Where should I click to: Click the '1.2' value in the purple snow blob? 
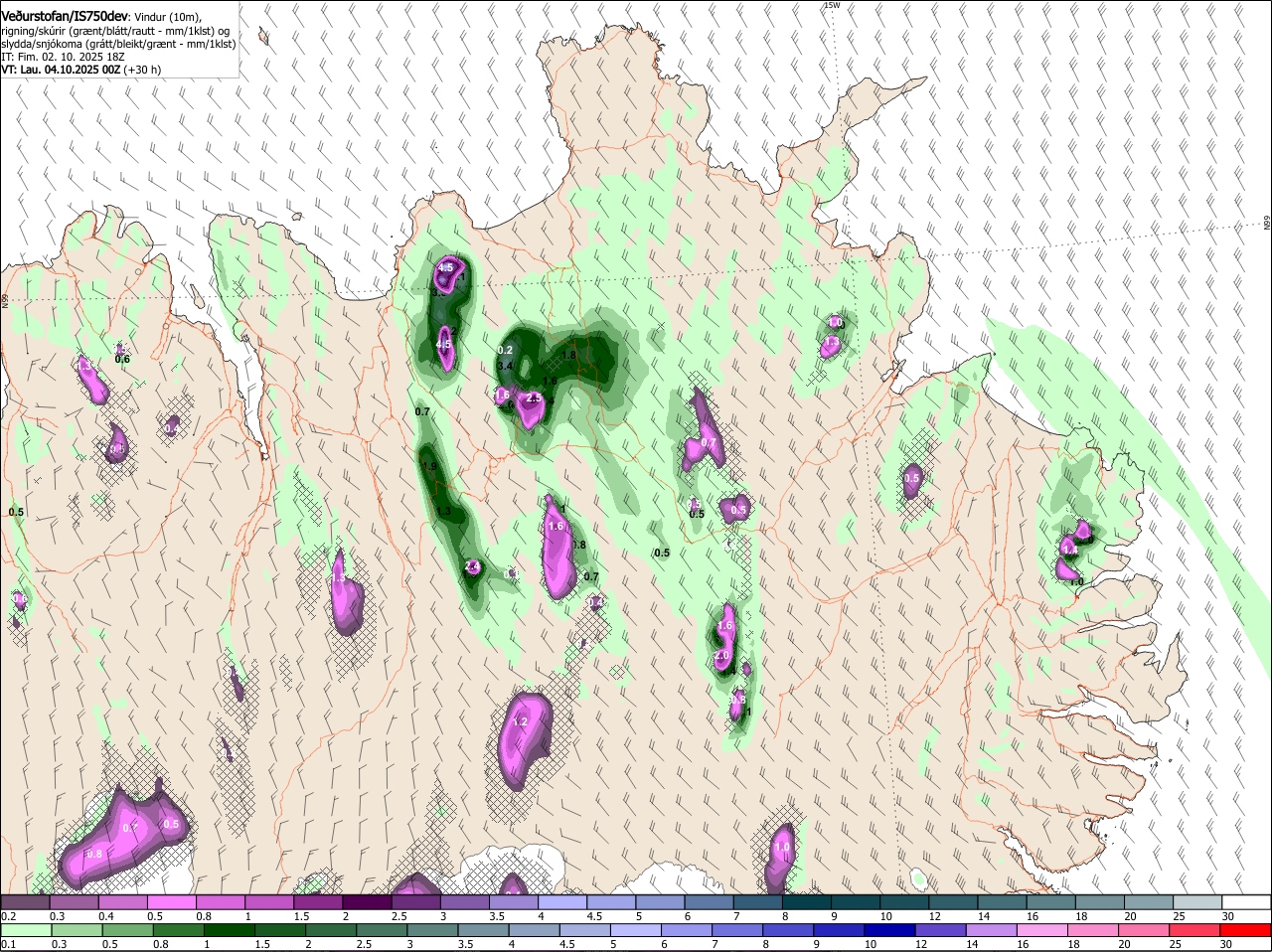(x=519, y=722)
